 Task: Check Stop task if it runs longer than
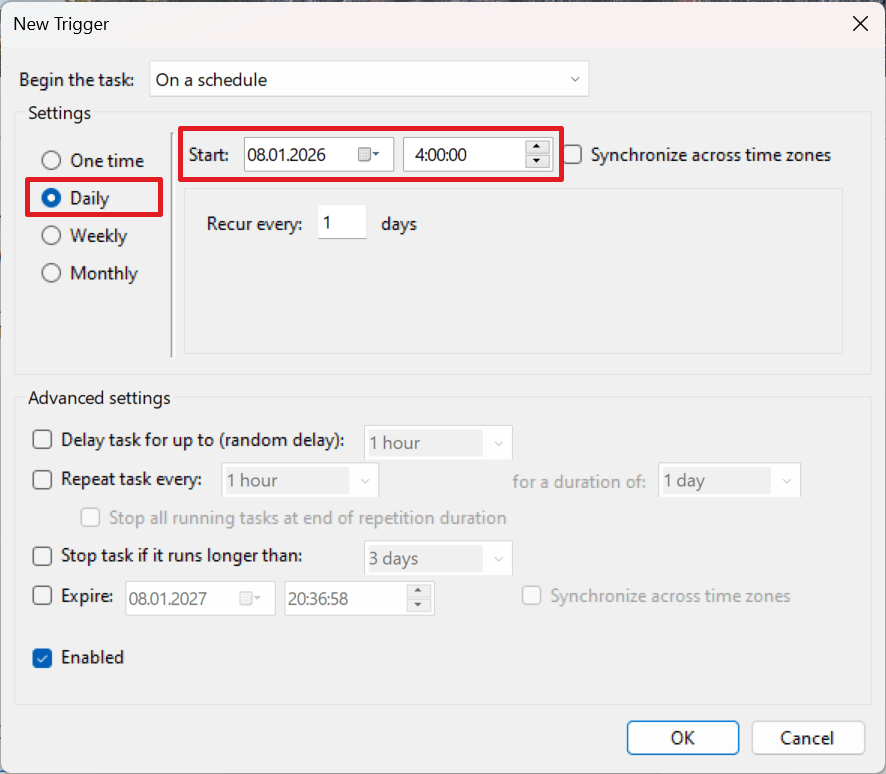click(x=43, y=558)
